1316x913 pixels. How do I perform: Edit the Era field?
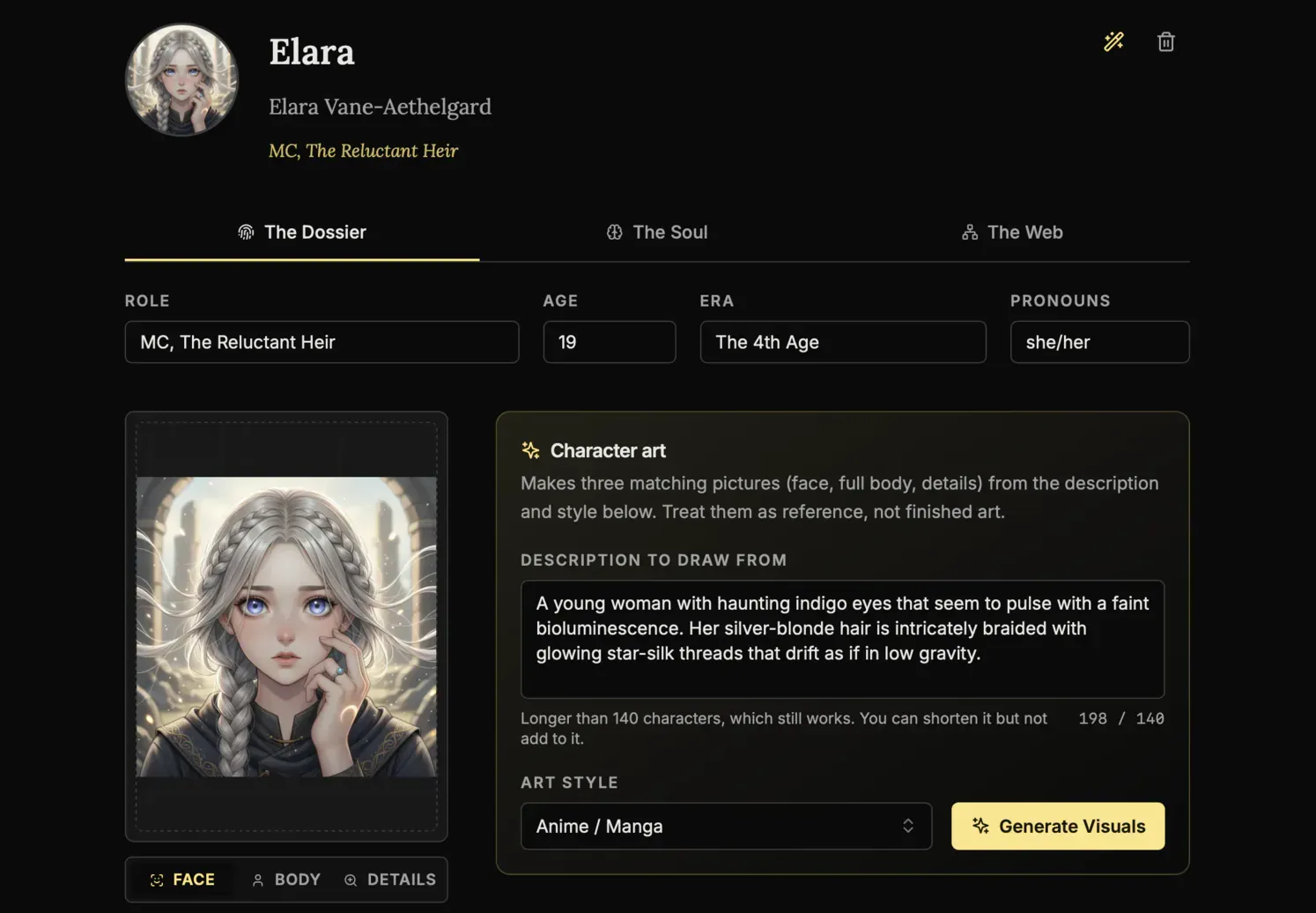click(843, 342)
